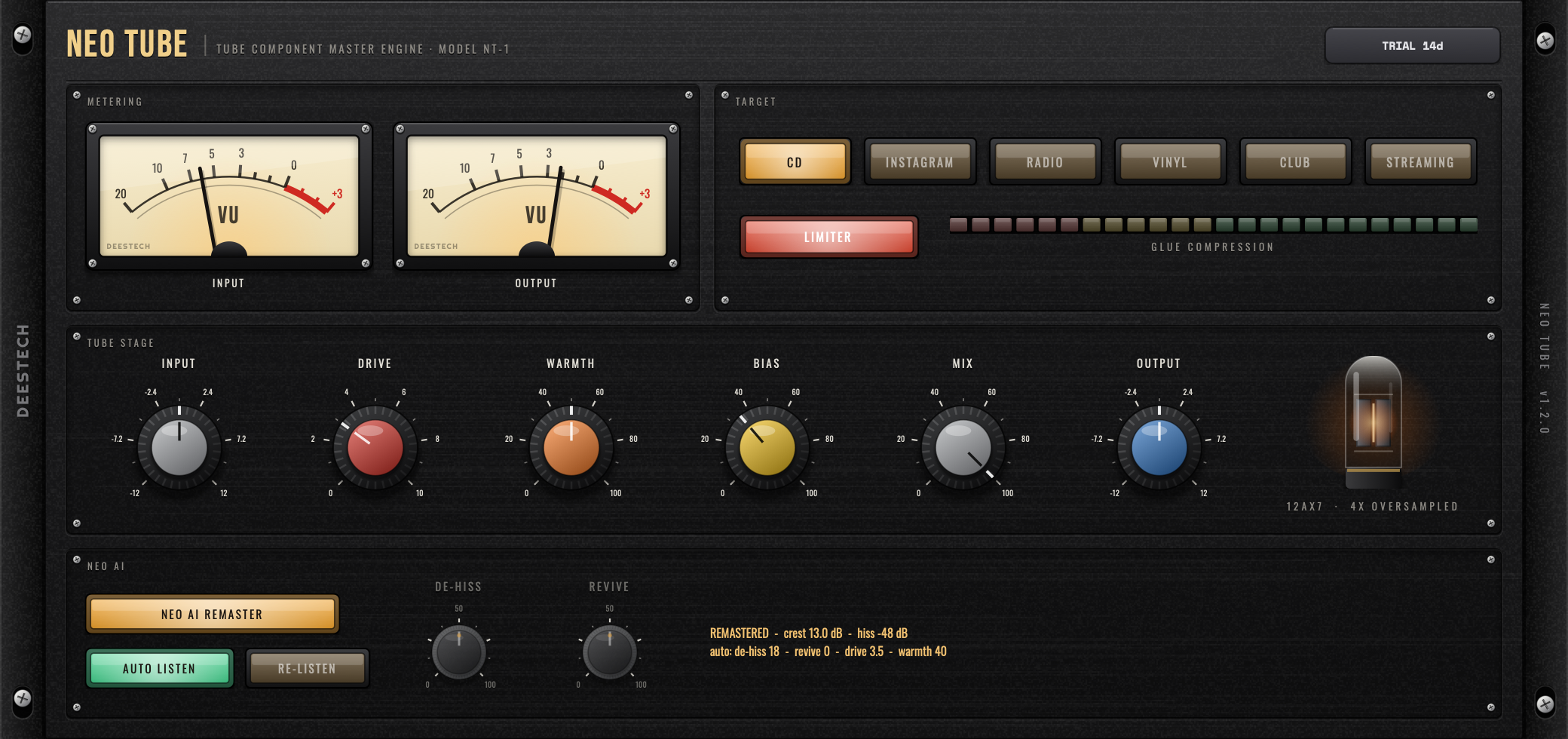The width and height of the screenshot is (1568, 739).
Task: Click the Neo AI Remaster button
Action: [213, 614]
